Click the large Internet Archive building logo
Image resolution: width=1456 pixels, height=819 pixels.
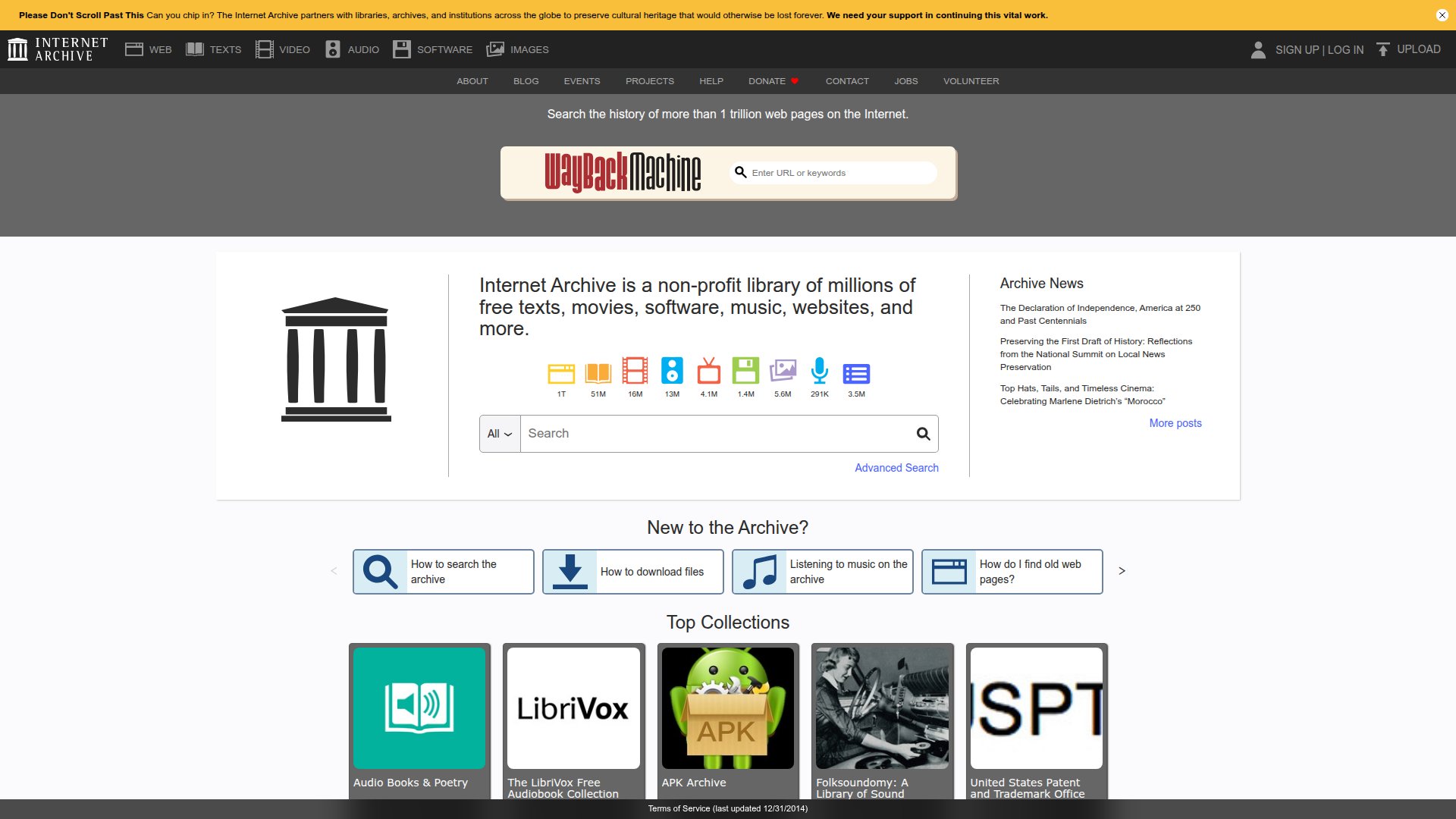point(335,359)
